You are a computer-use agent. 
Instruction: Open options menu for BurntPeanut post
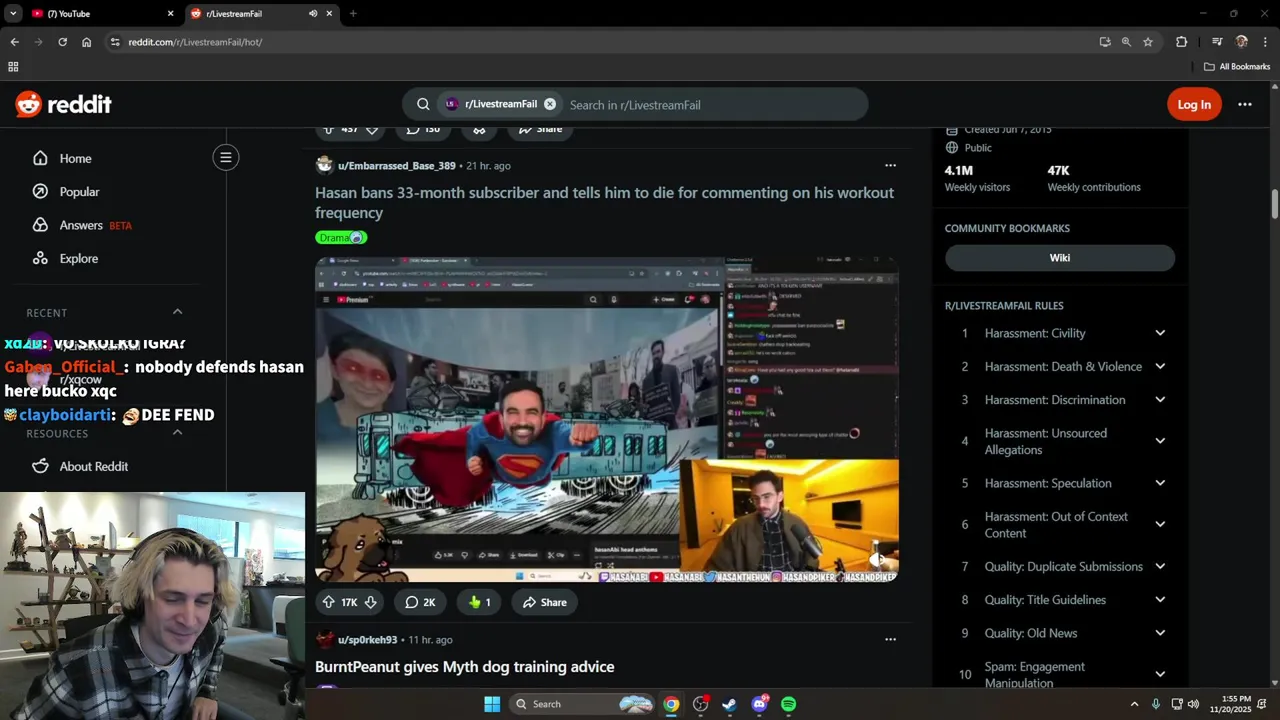click(890, 639)
